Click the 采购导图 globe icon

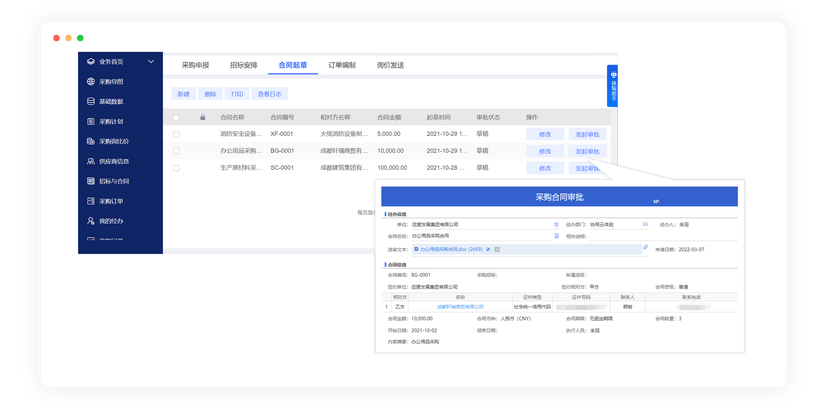[x=91, y=82]
